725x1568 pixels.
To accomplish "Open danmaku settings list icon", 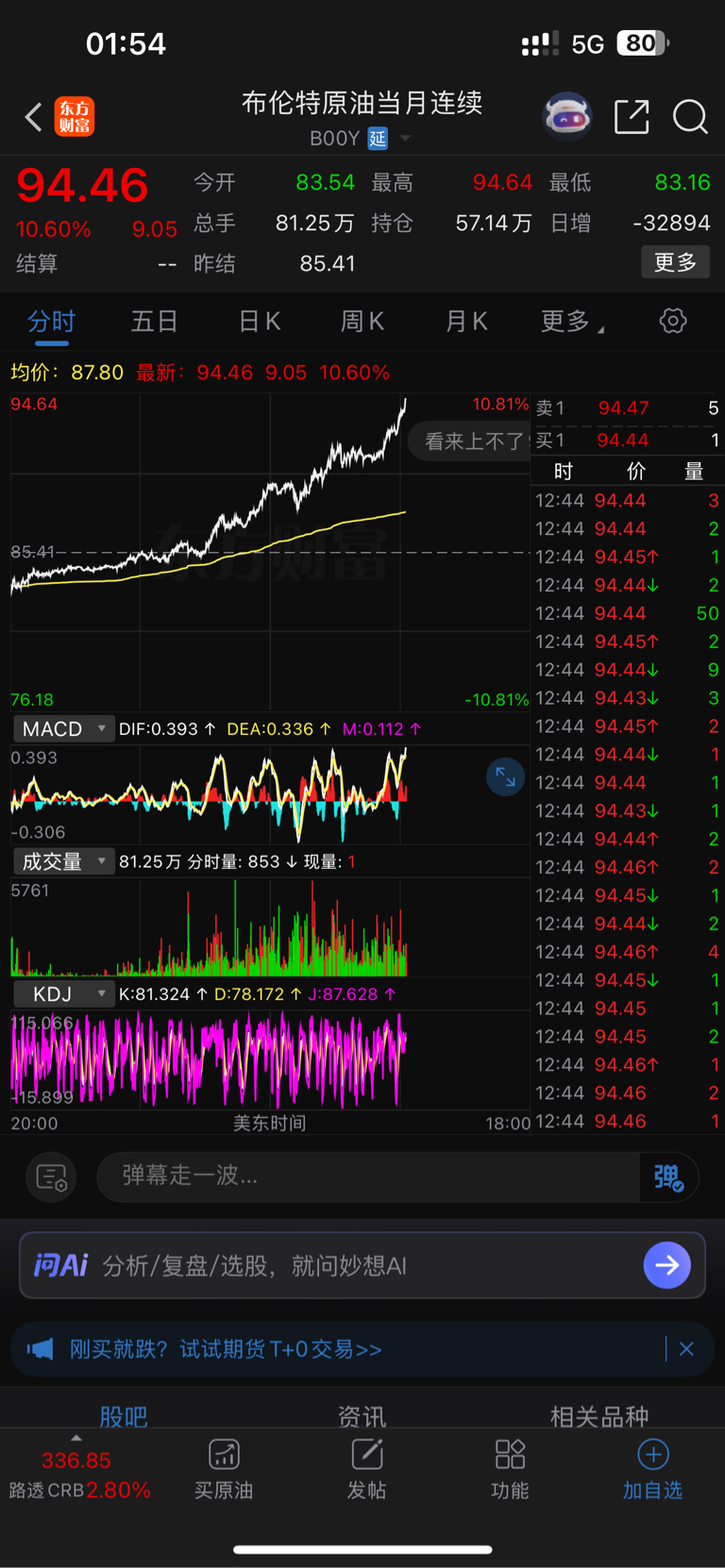I will [51, 1176].
